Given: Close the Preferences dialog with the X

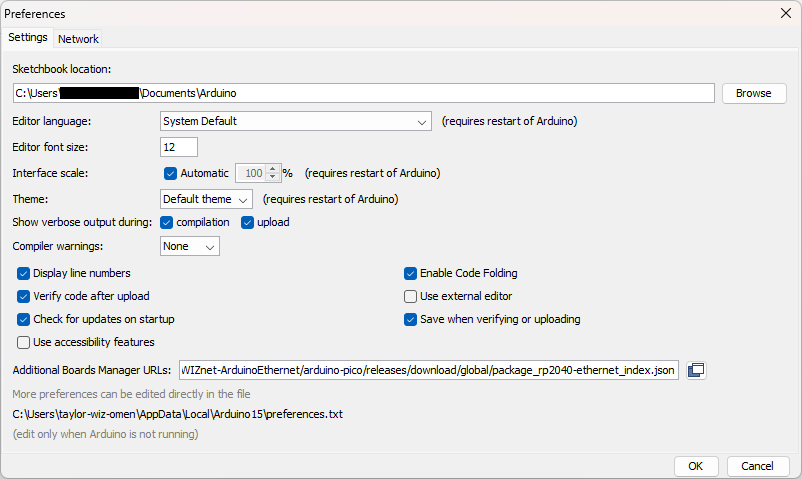Looking at the screenshot, I should 786,13.
